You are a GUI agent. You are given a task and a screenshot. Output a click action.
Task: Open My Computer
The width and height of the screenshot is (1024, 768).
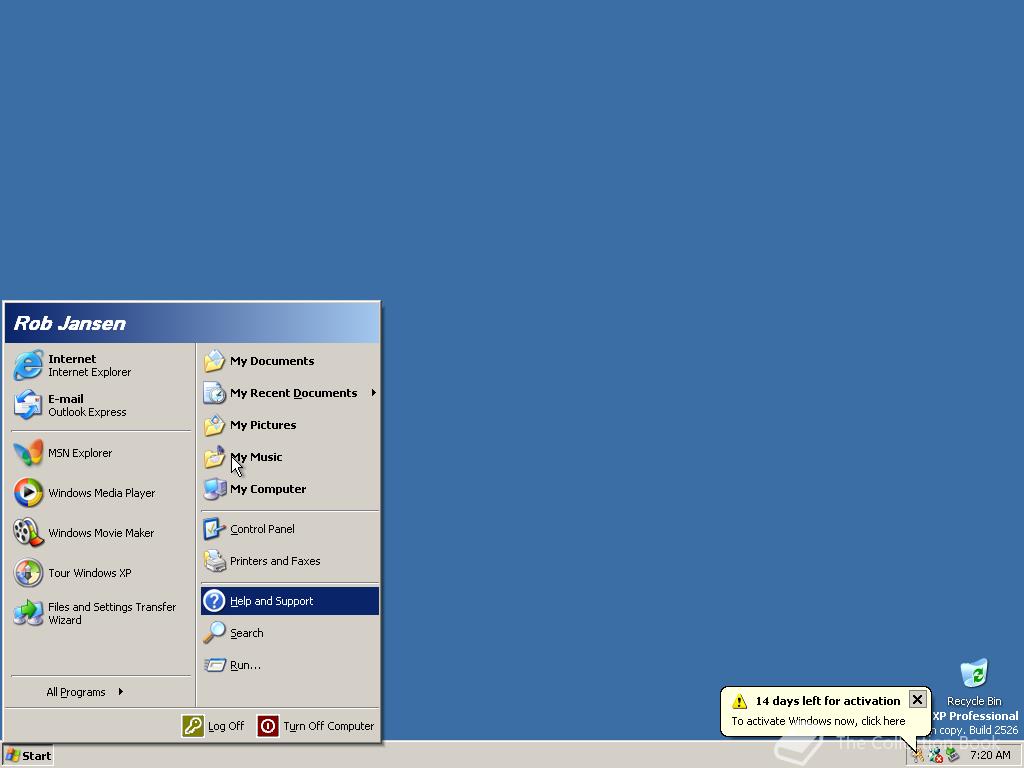click(290, 489)
